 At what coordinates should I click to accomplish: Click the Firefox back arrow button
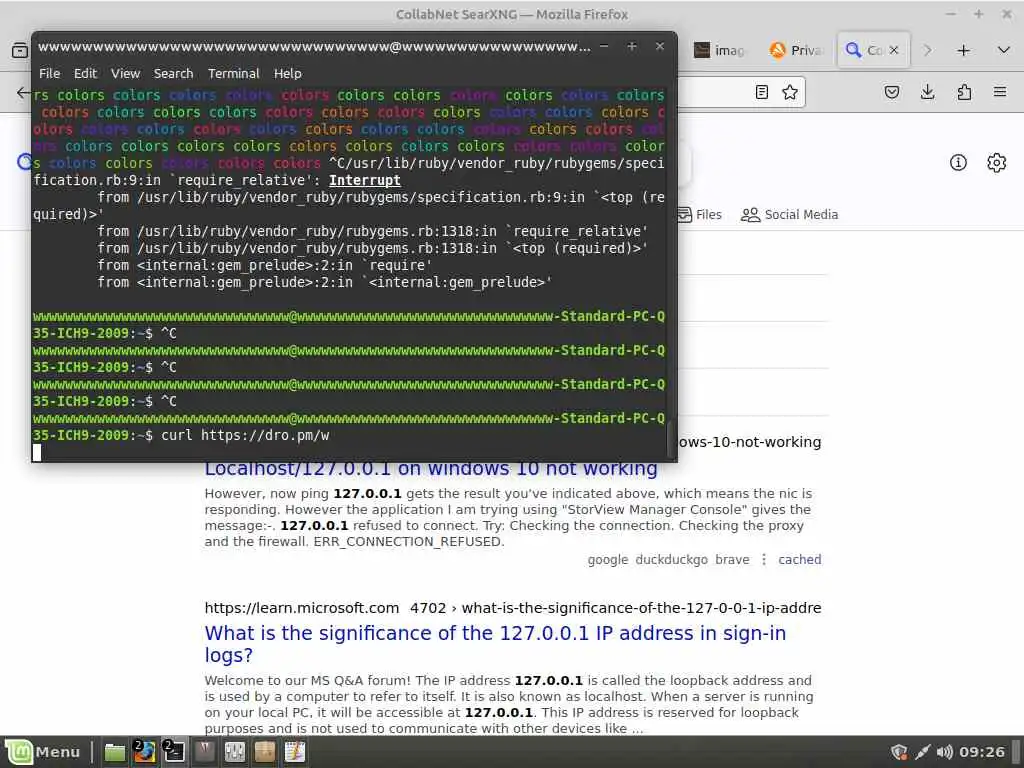pos(24,93)
